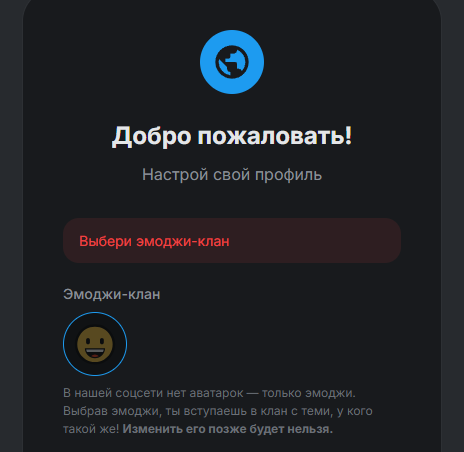This screenshot has height=452, width=464.
Task: Click the dark earth glyph inside the logo
Action: pos(232,62)
